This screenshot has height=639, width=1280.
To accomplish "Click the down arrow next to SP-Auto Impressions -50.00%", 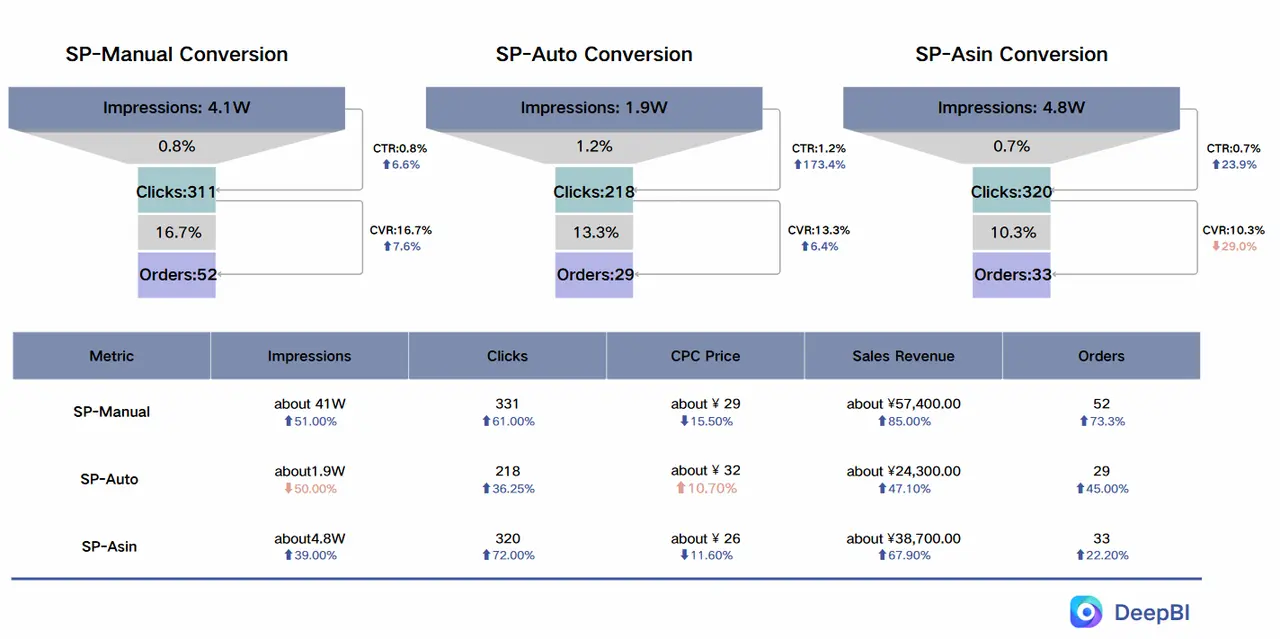I will pos(287,488).
